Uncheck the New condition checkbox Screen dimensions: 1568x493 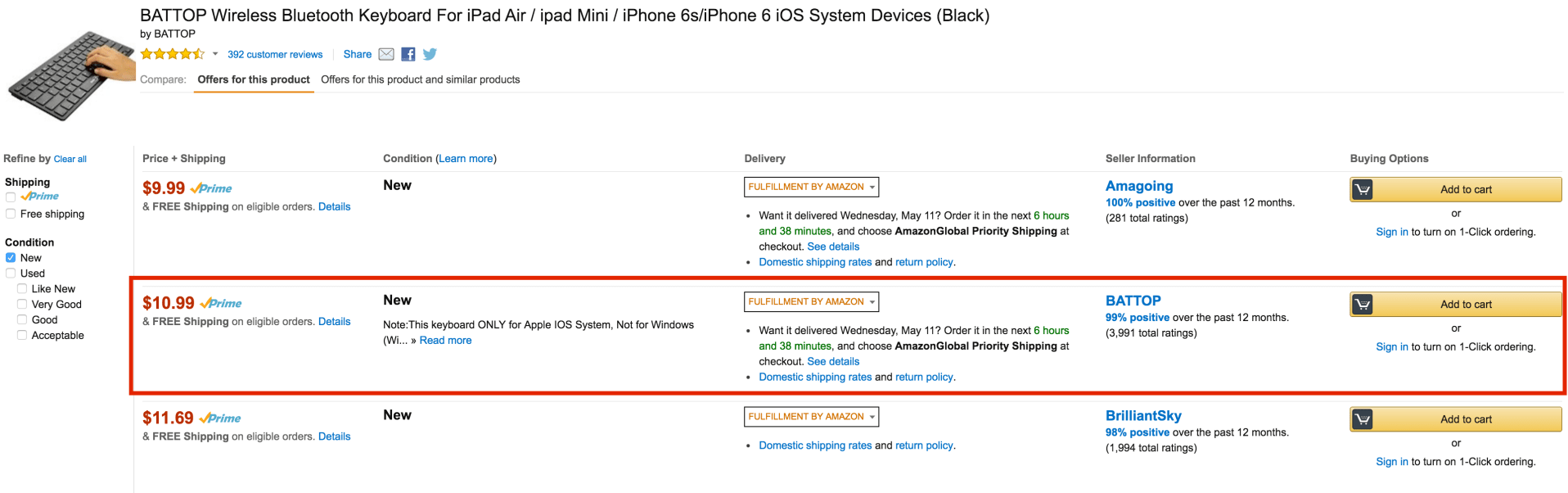11,258
